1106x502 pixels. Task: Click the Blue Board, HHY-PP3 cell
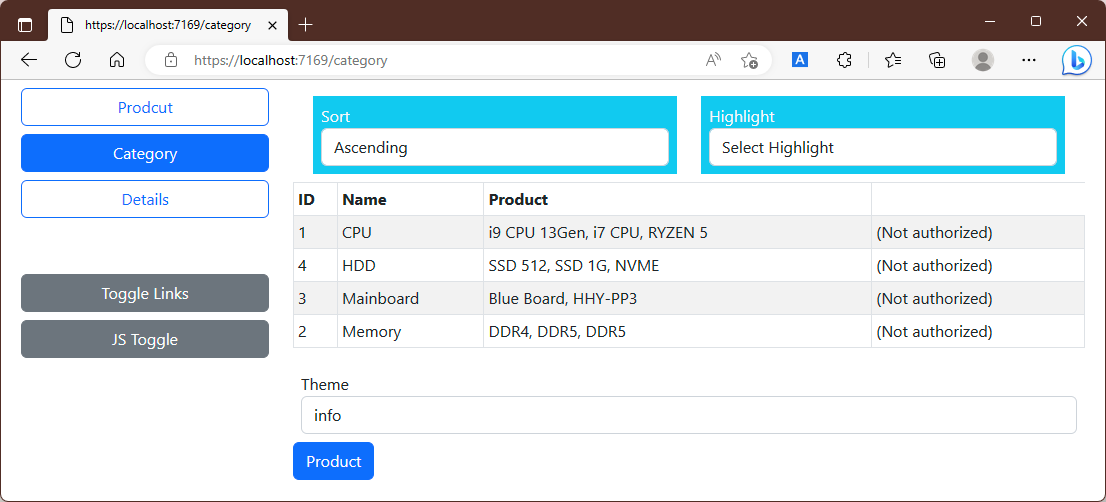click(677, 298)
